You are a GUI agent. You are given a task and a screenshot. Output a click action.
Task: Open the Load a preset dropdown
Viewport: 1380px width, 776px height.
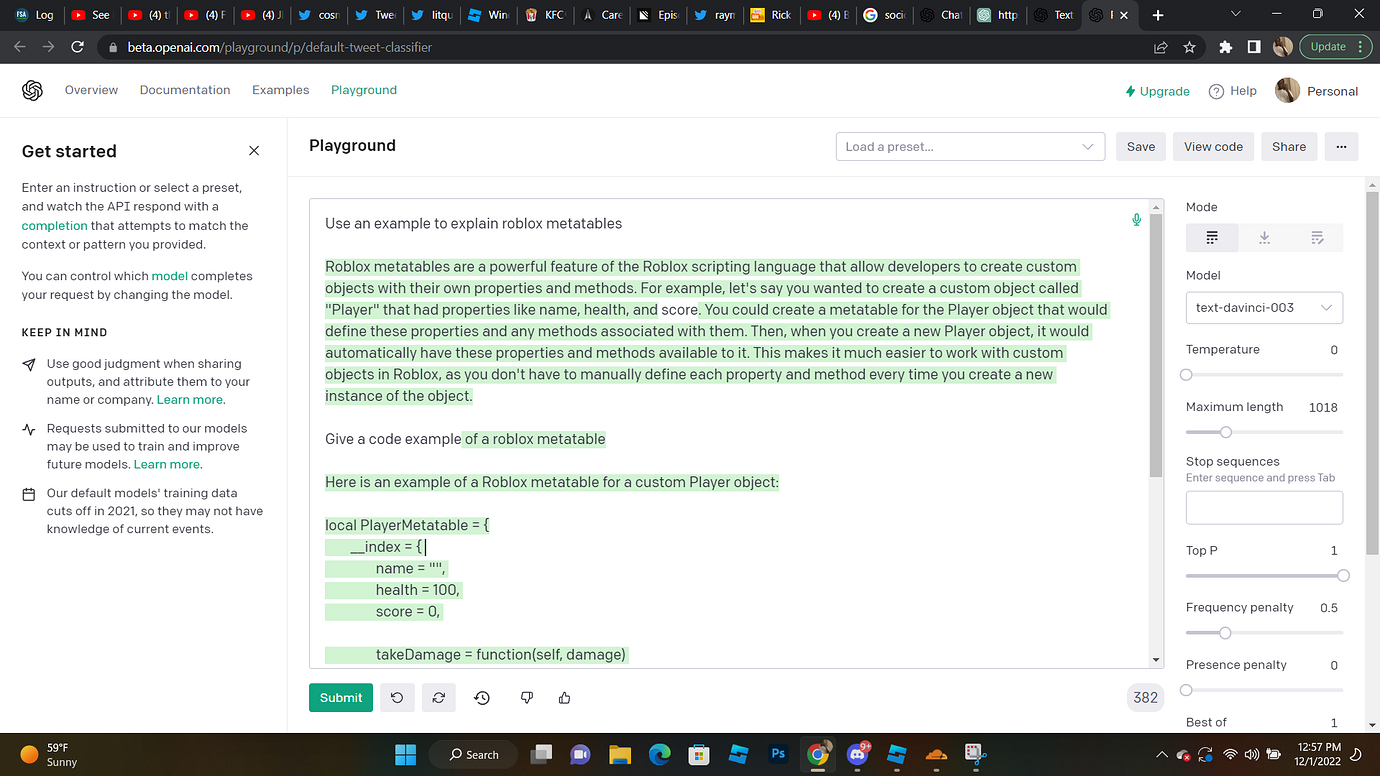point(968,146)
